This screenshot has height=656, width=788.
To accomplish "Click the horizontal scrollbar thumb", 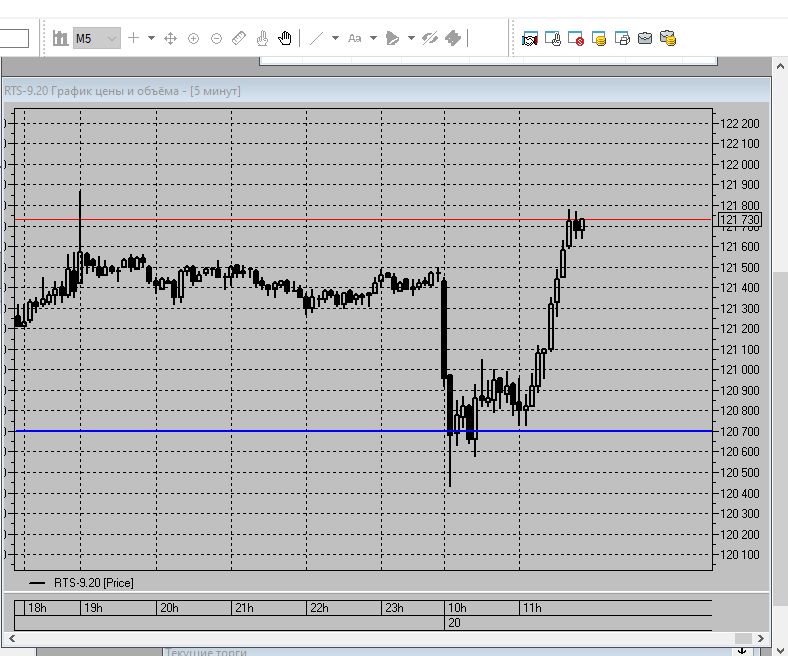I will coord(743,638).
